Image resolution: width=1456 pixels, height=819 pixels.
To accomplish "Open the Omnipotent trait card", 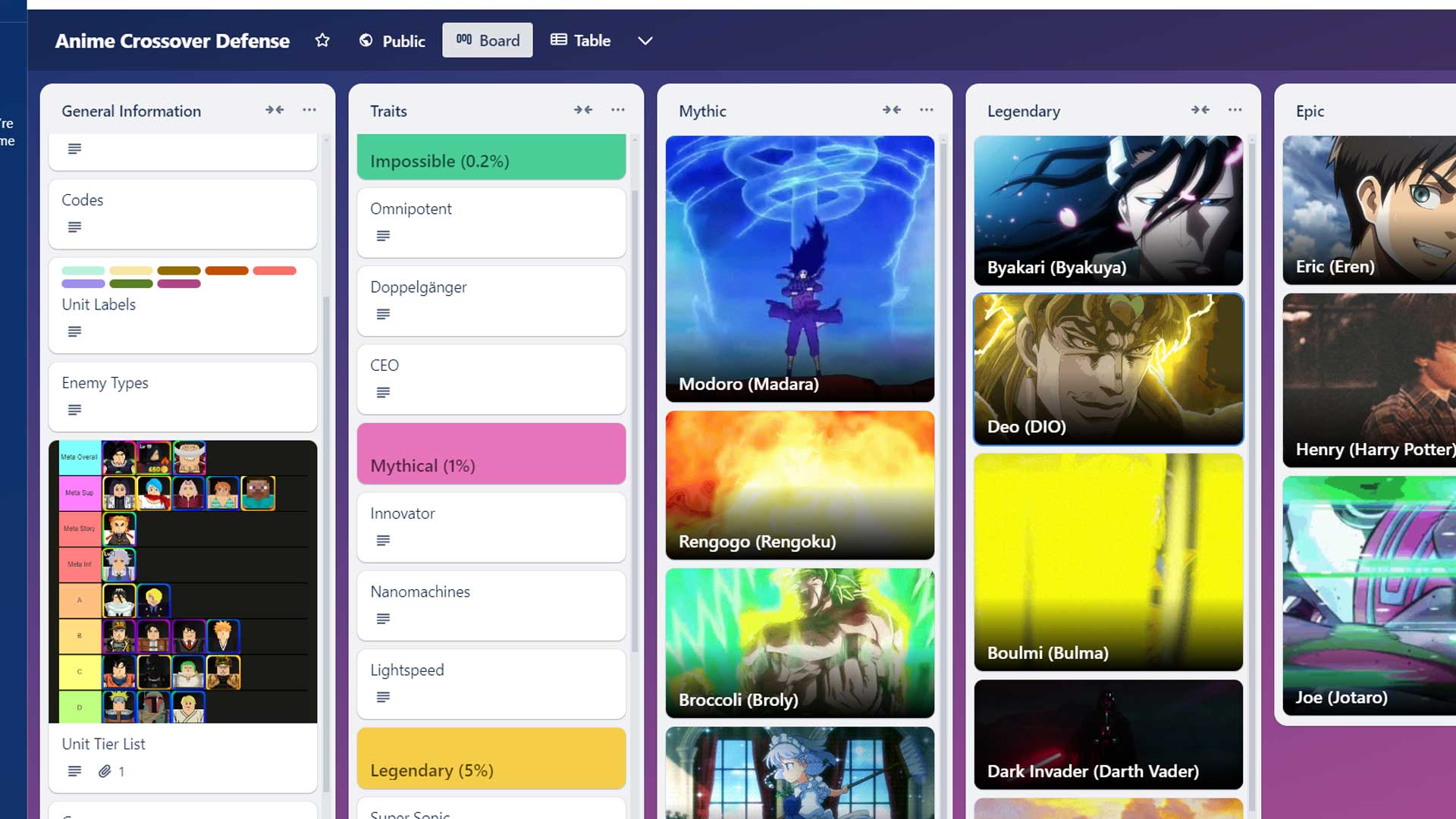I will tap(491, 223).
